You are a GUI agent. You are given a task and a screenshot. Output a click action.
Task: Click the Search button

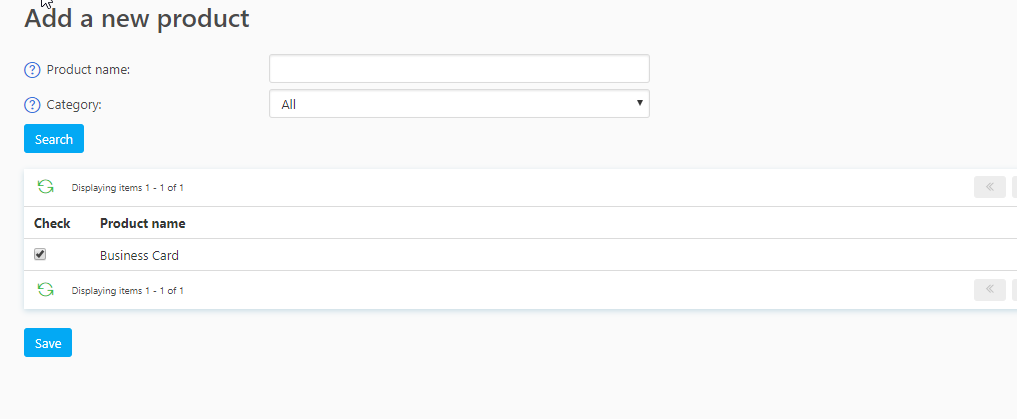54,139
